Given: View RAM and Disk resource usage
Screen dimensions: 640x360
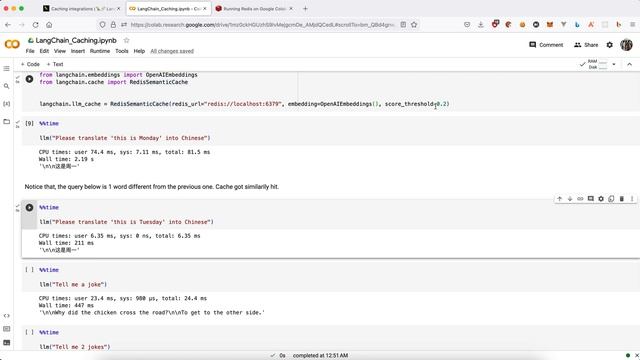Looking at the screenshot, I should 597,64.
